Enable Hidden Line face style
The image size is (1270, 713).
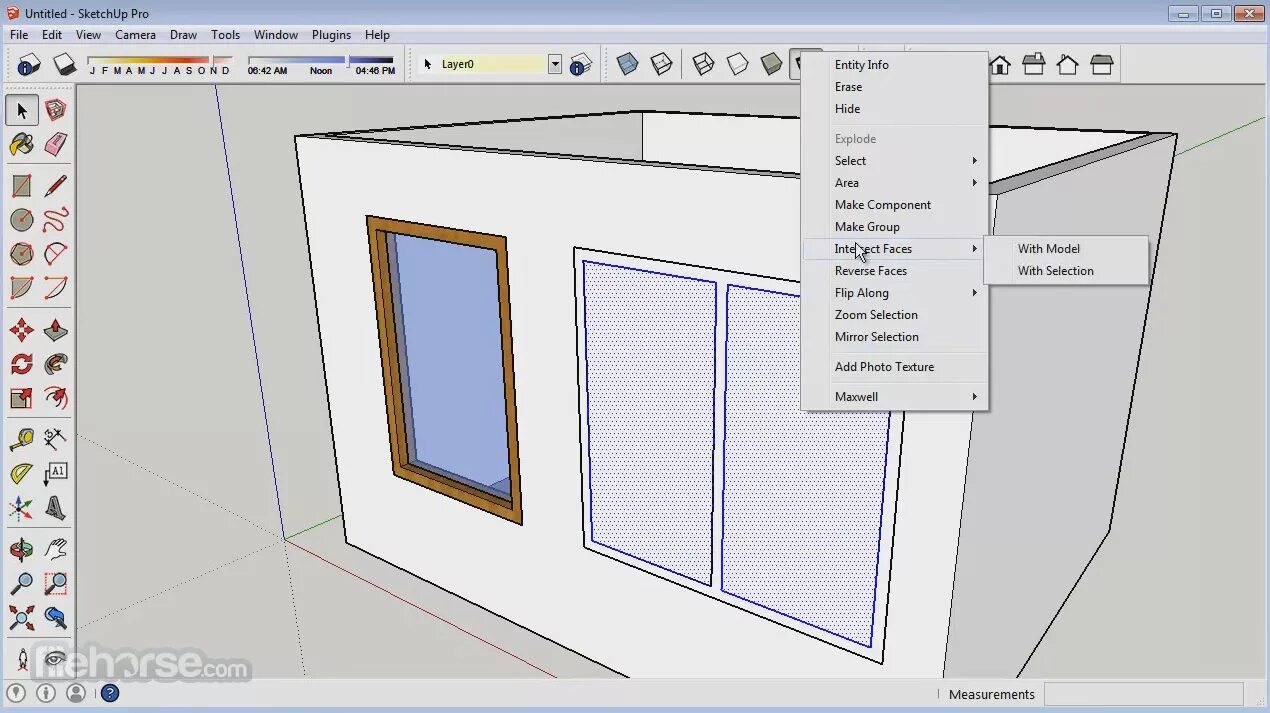(737, 65)
